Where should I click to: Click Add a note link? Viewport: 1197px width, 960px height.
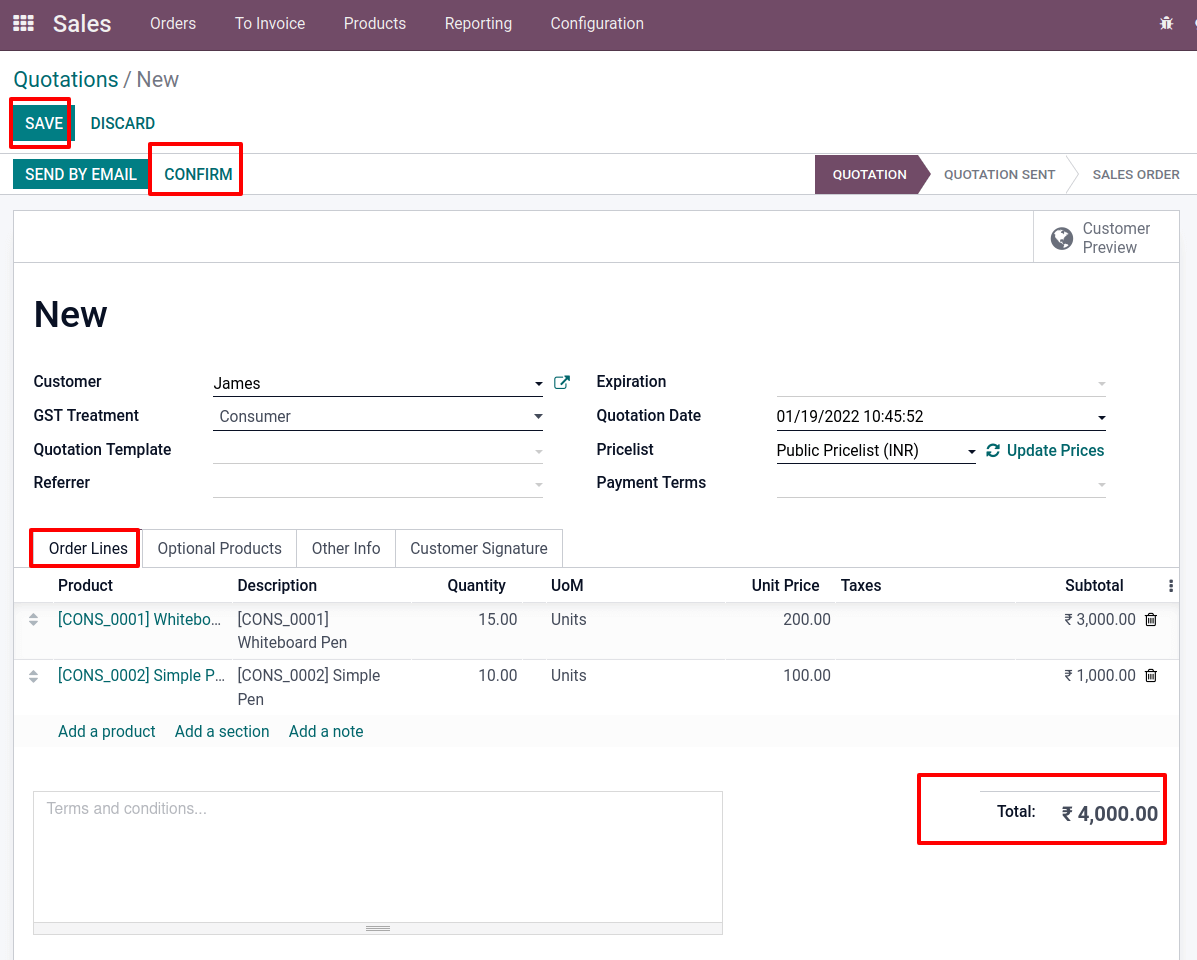326,731
